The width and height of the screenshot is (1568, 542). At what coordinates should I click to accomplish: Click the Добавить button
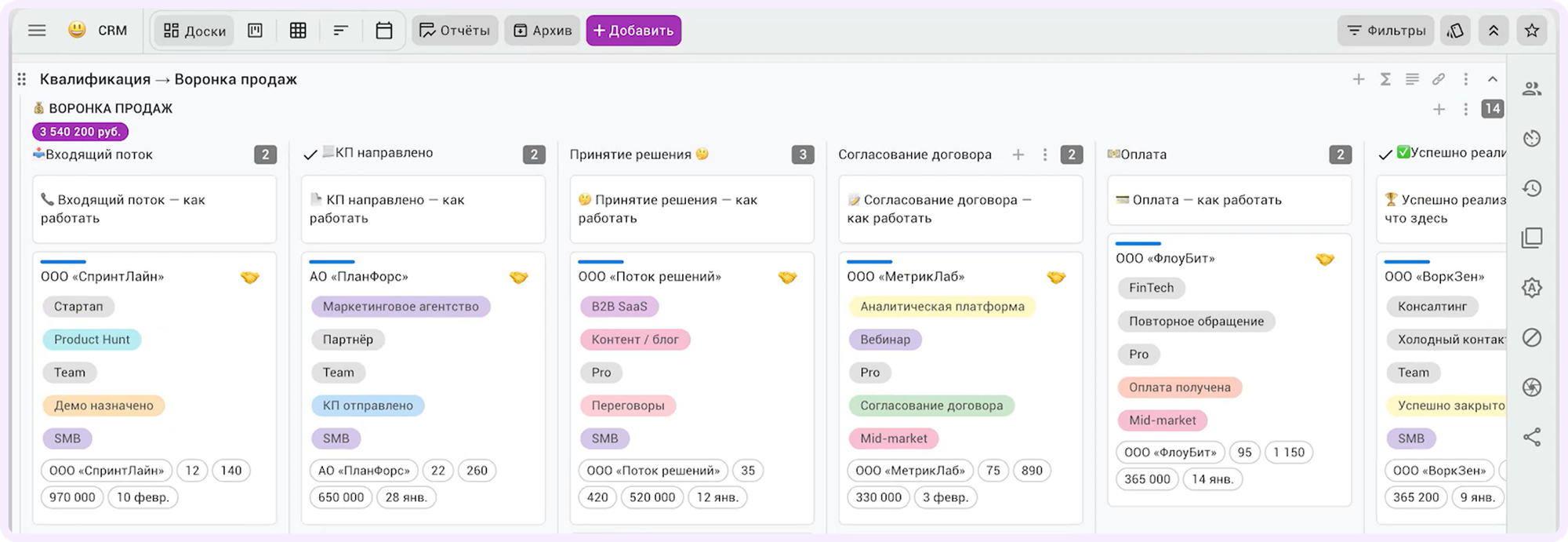(x=633, y=31)
